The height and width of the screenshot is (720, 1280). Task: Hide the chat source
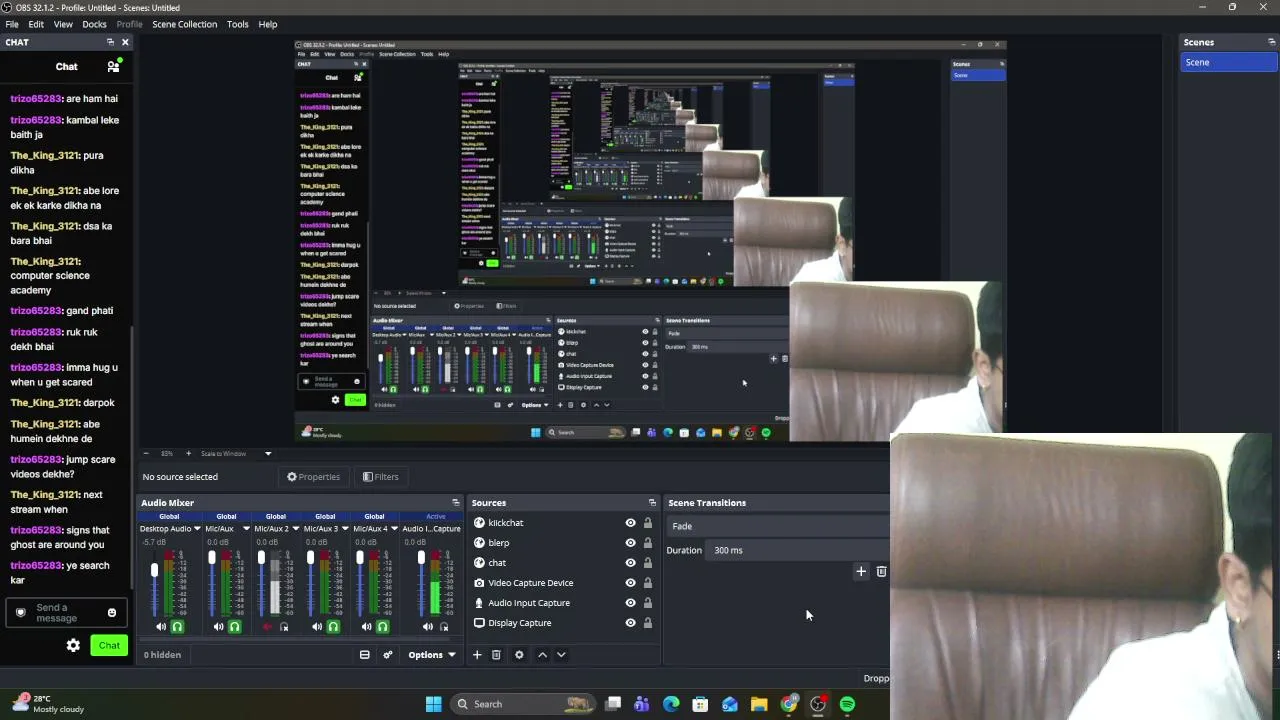click(x=630, y=563)
